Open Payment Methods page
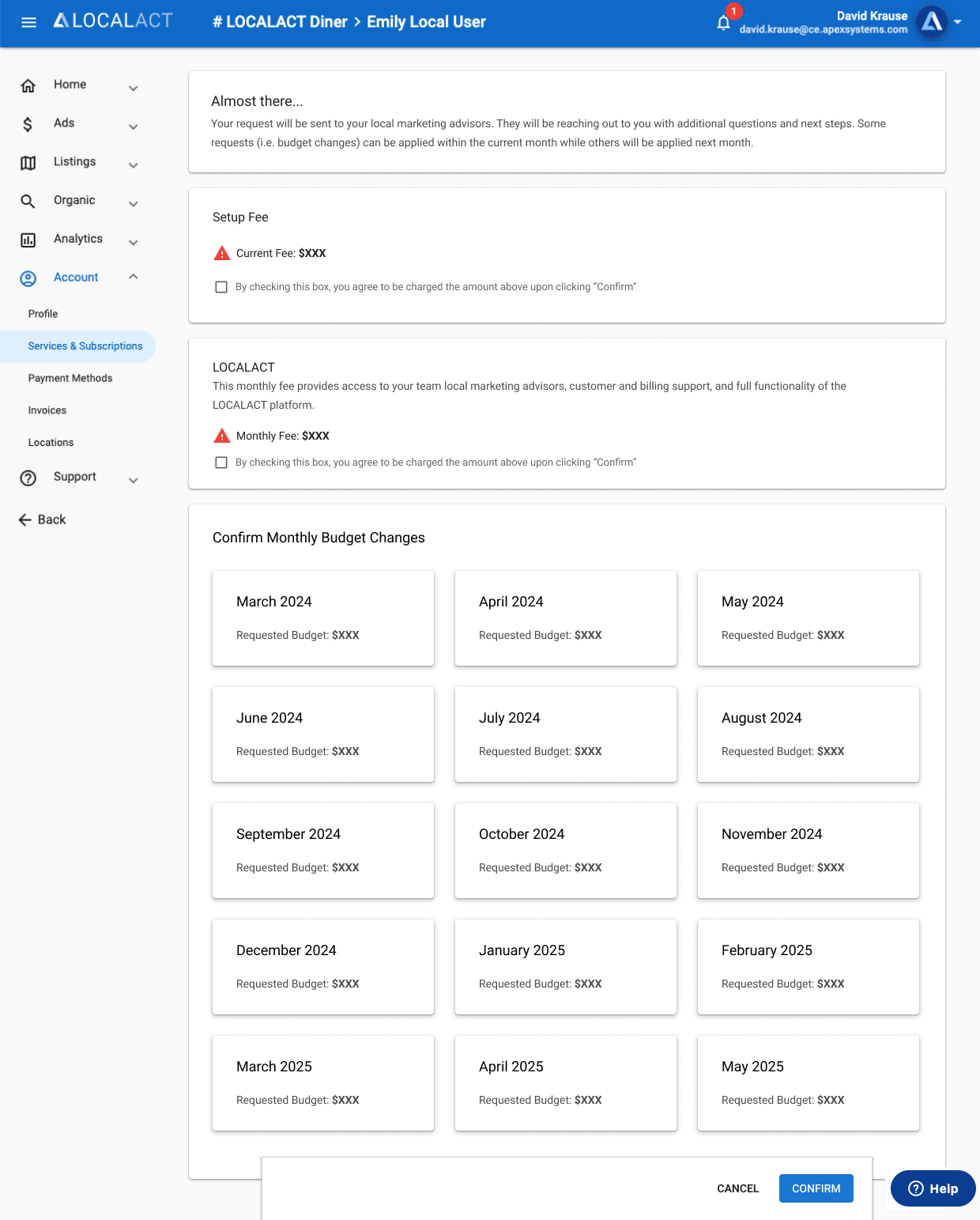Viewport: 980px width, 1220px height. [x=70, y=378]
